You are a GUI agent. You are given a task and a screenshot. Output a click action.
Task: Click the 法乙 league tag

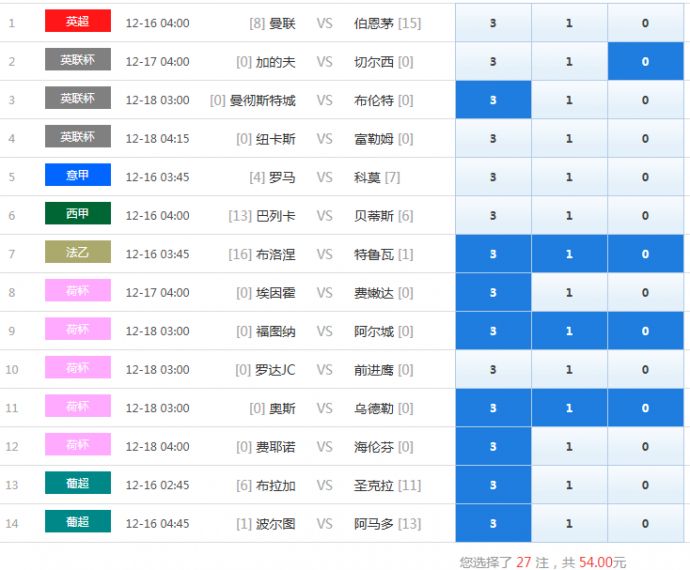tap(78, 253)
